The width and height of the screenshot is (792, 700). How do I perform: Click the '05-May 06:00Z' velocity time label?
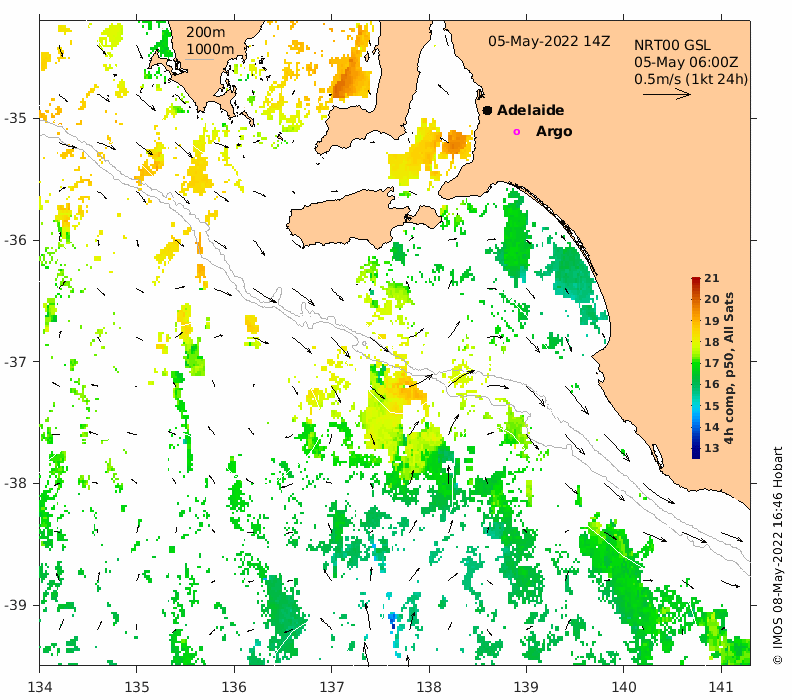686,63
